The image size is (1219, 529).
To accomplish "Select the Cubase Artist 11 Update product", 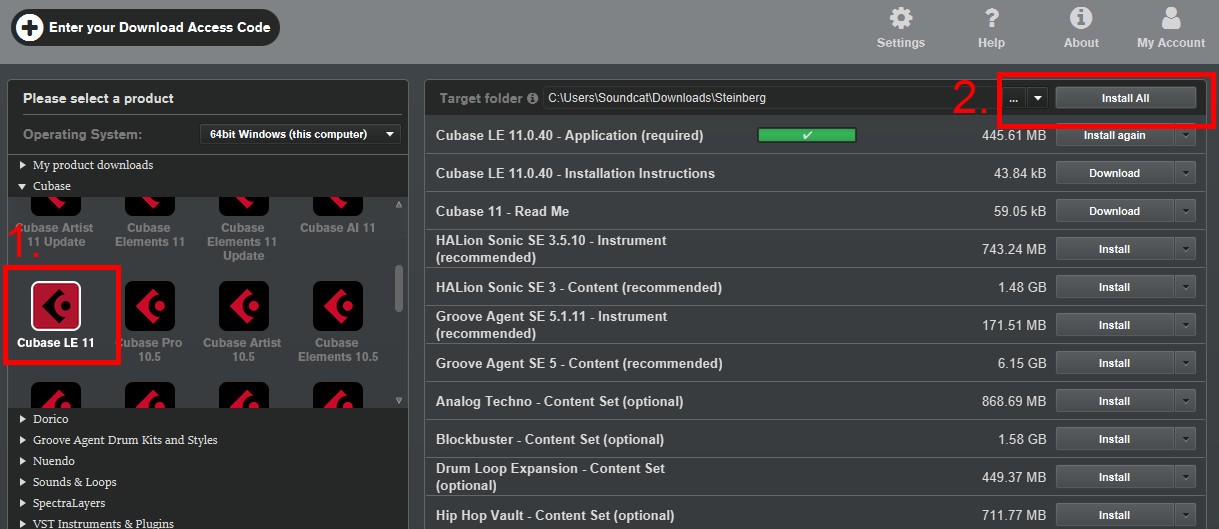I will [x=57, y=223].
